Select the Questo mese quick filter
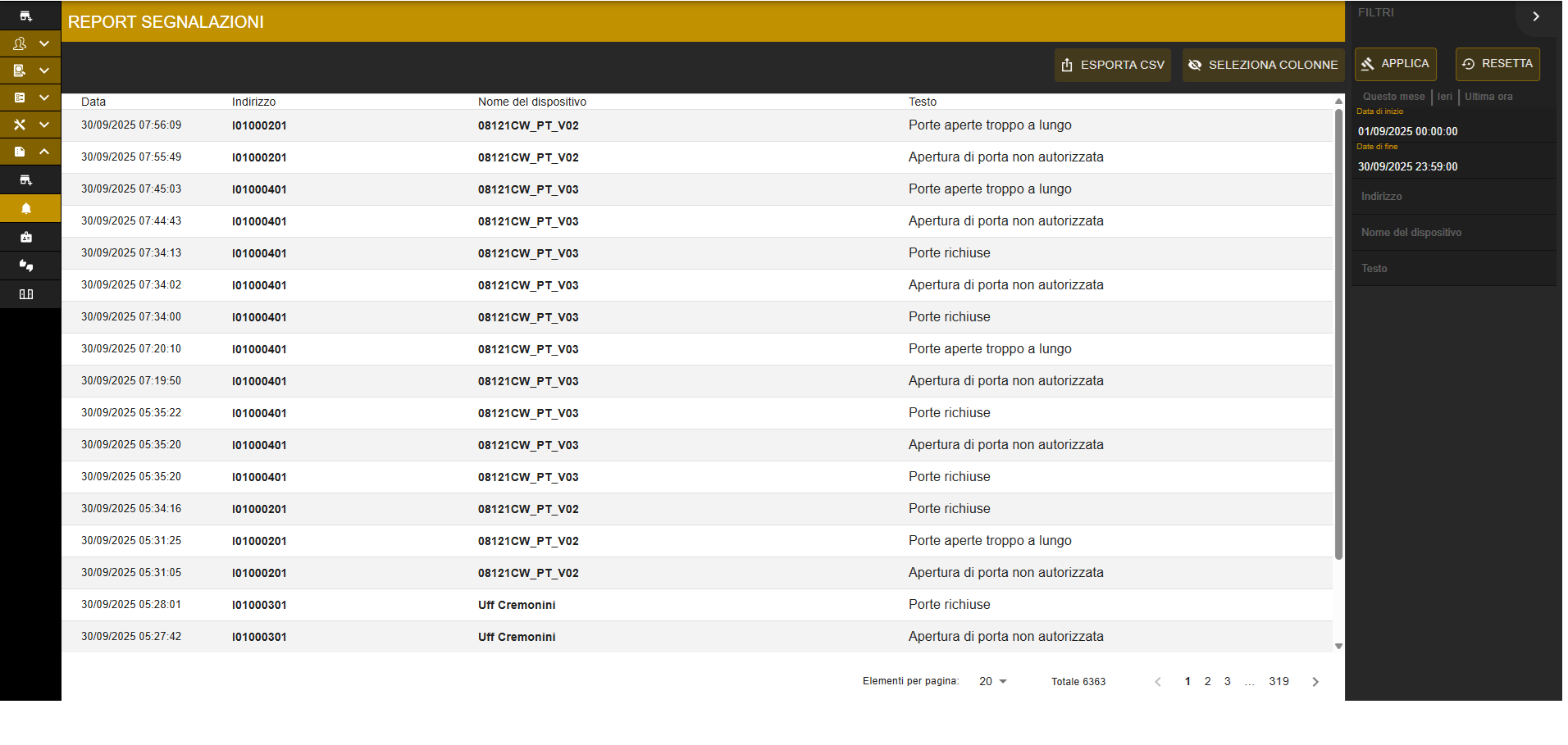 coord(1393,97)
